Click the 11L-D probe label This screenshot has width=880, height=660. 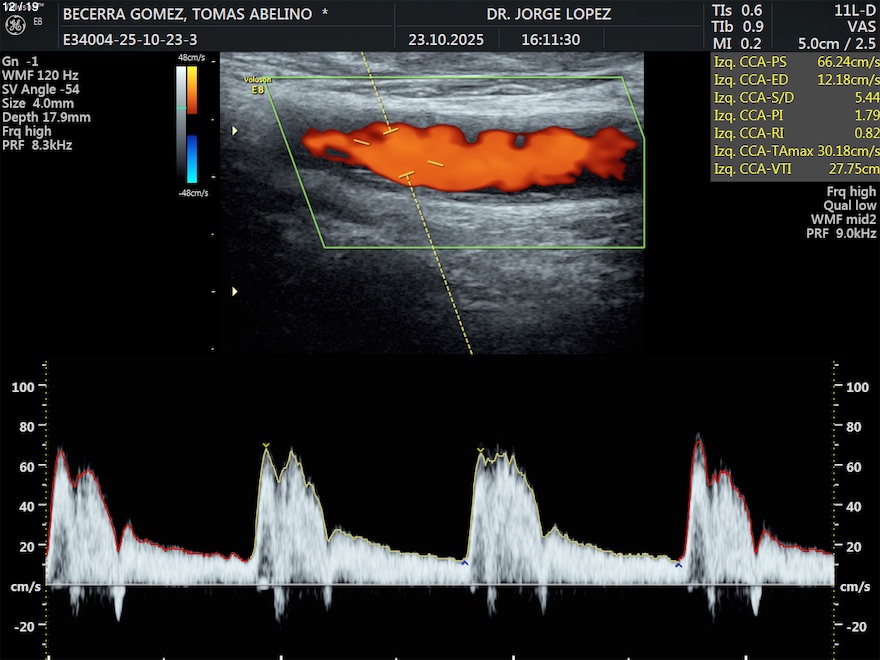[x=856, y=10]
